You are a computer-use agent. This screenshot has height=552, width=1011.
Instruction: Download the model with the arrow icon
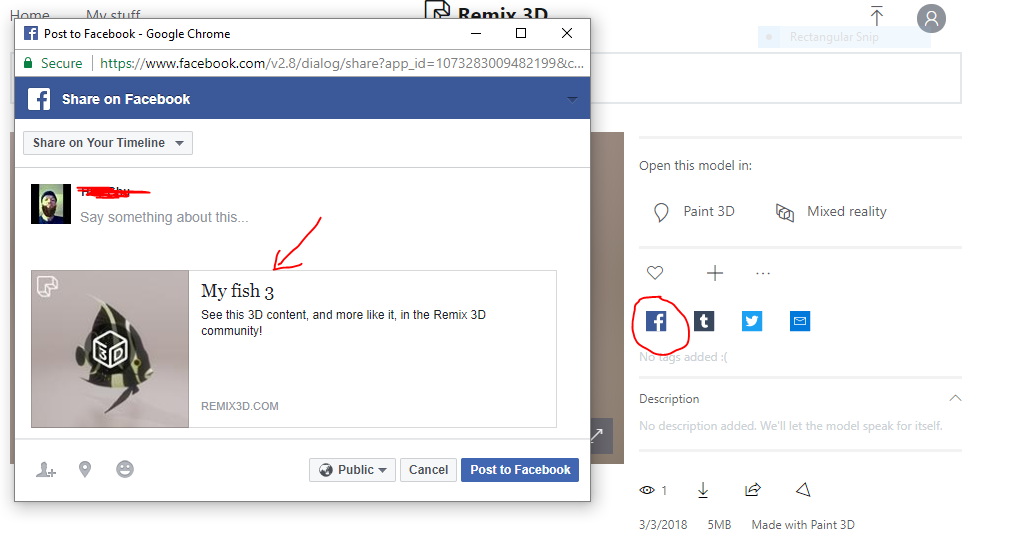(x=703, y=490)
